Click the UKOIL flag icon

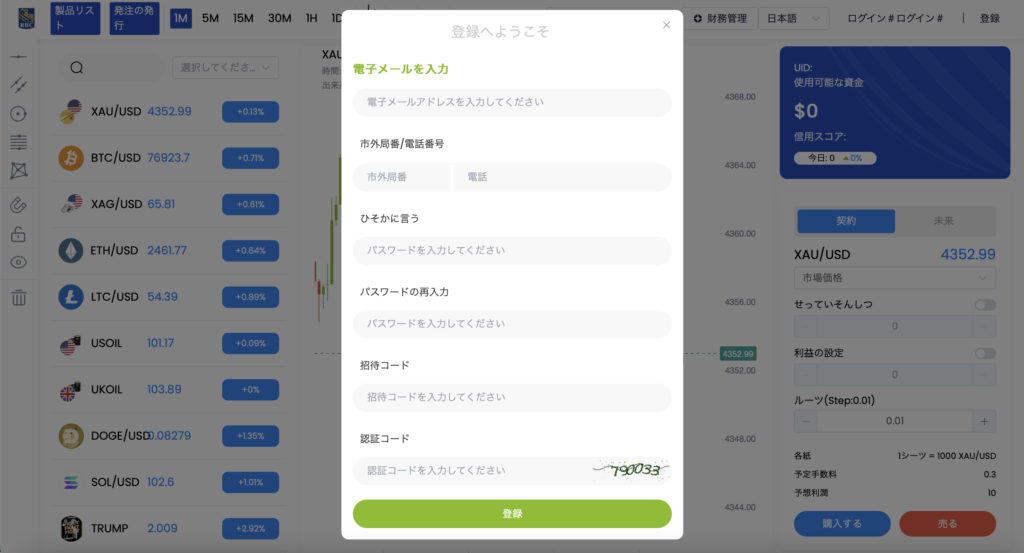71,390
